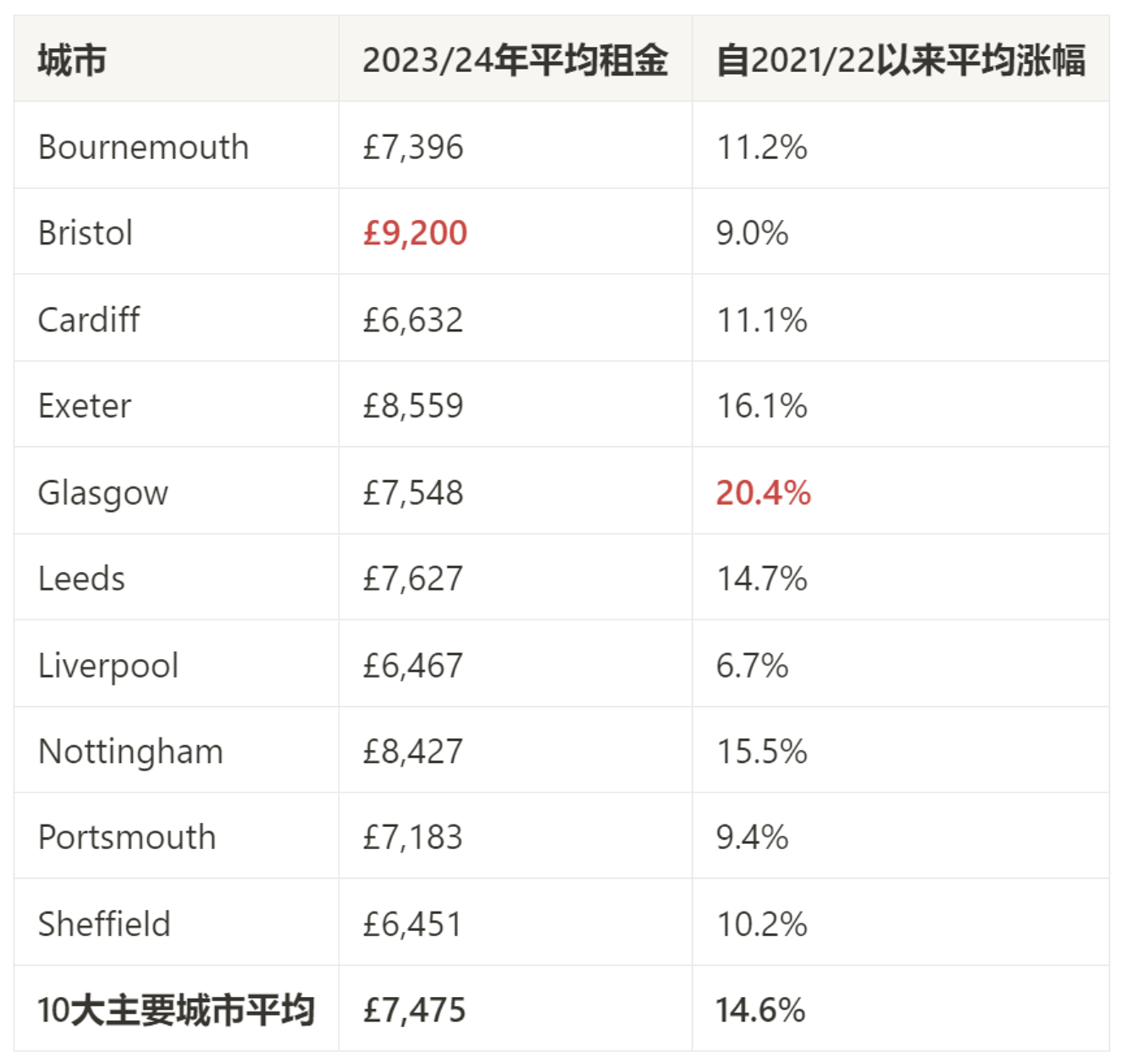Image resolution: width=1124 pixels, height=1064 pixels.
Task: Click the bold £7,475 average rent
Action: tap(414, 1010)
